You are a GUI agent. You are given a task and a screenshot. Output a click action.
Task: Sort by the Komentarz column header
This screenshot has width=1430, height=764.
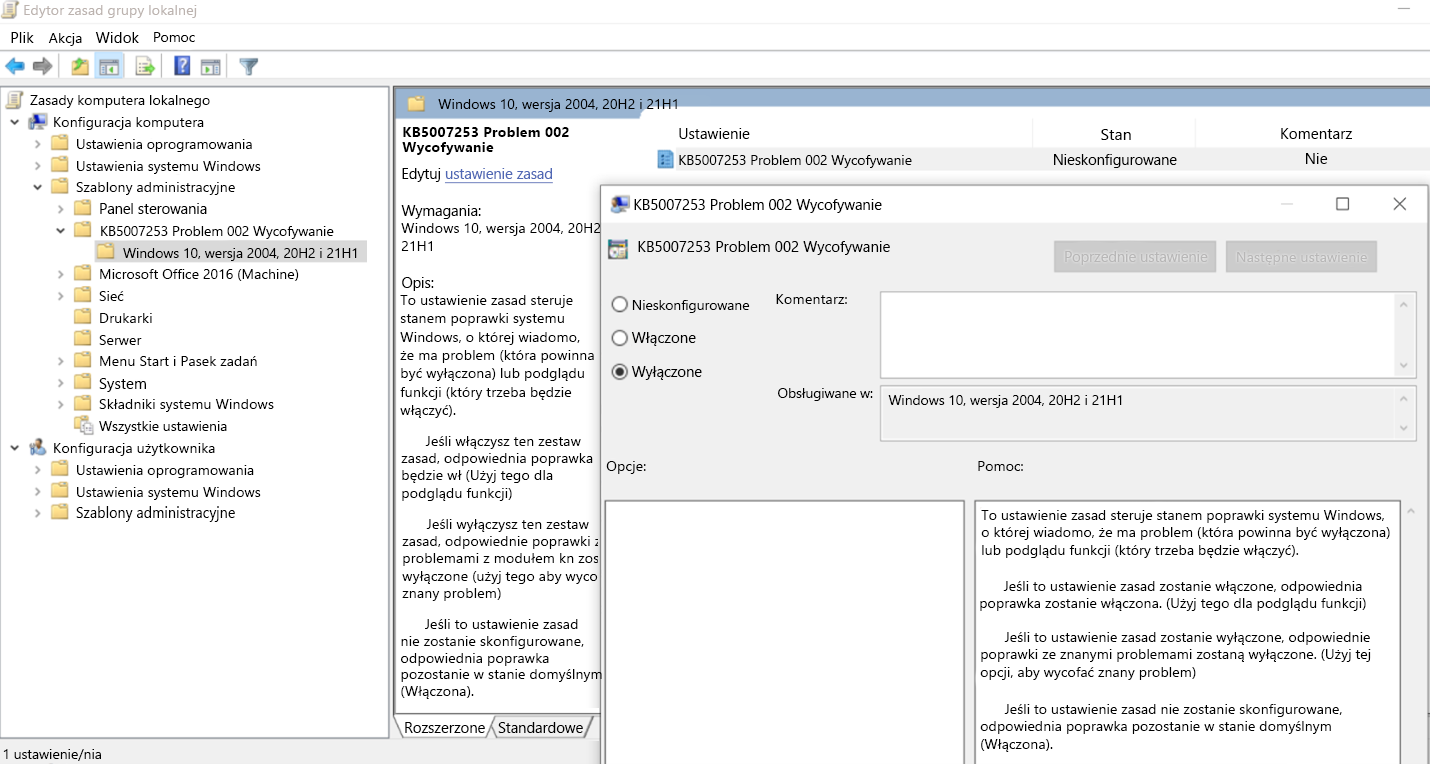click(1316, 134)
